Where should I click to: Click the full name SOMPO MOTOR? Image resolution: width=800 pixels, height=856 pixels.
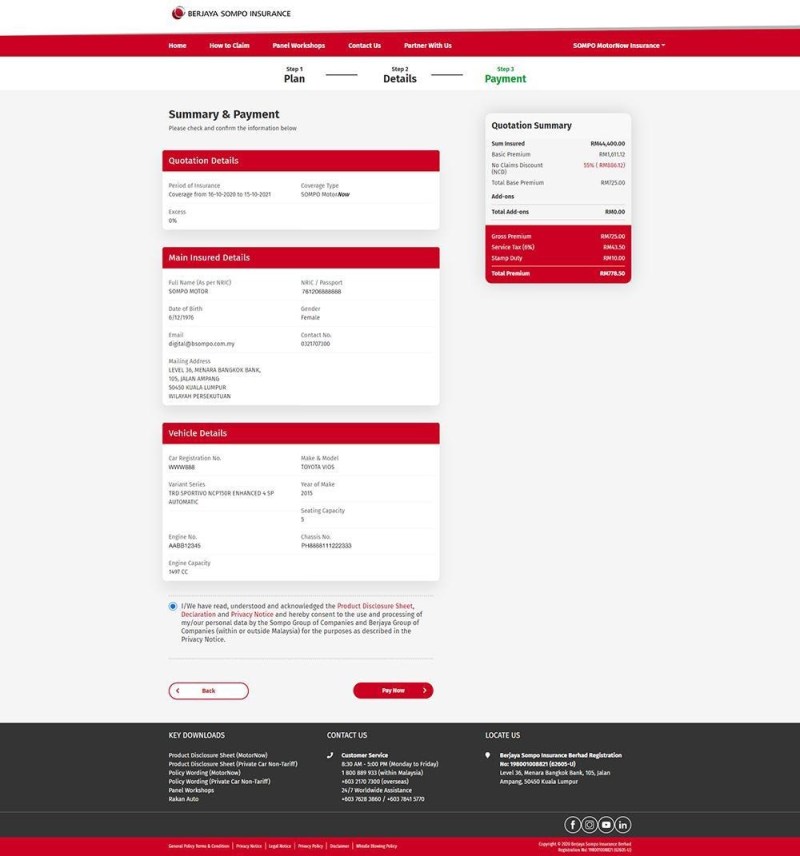188,291
